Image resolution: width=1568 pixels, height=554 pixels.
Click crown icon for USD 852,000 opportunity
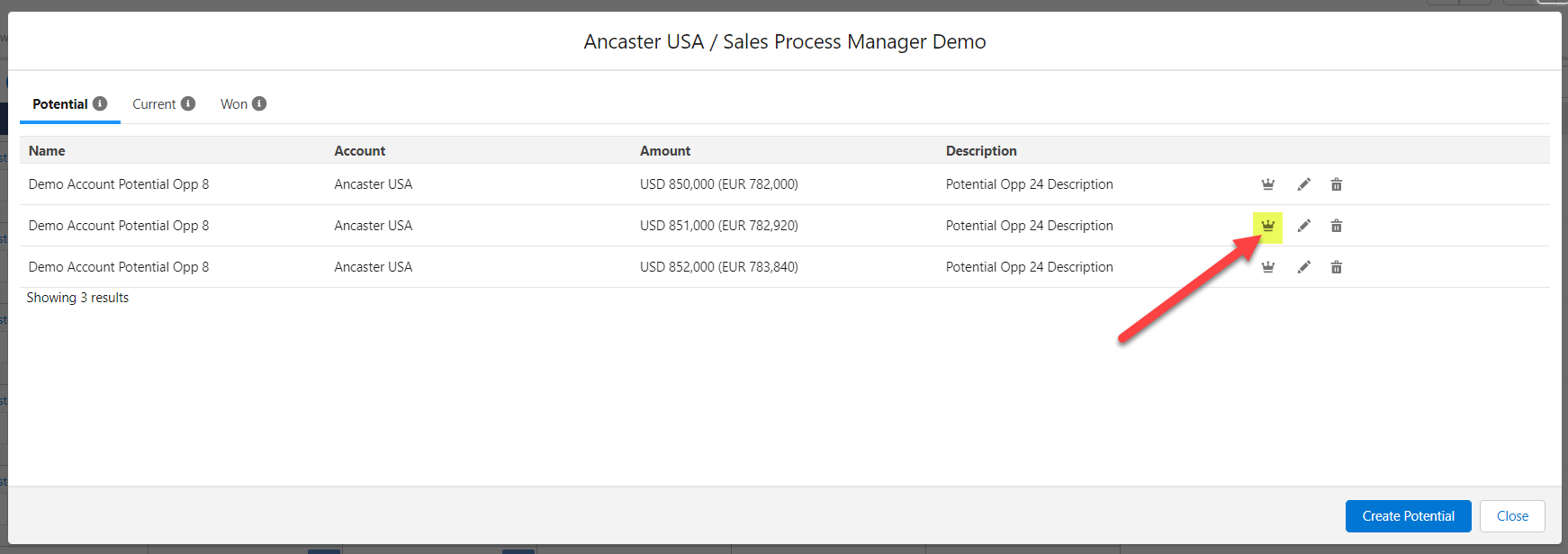(1267, 267)
